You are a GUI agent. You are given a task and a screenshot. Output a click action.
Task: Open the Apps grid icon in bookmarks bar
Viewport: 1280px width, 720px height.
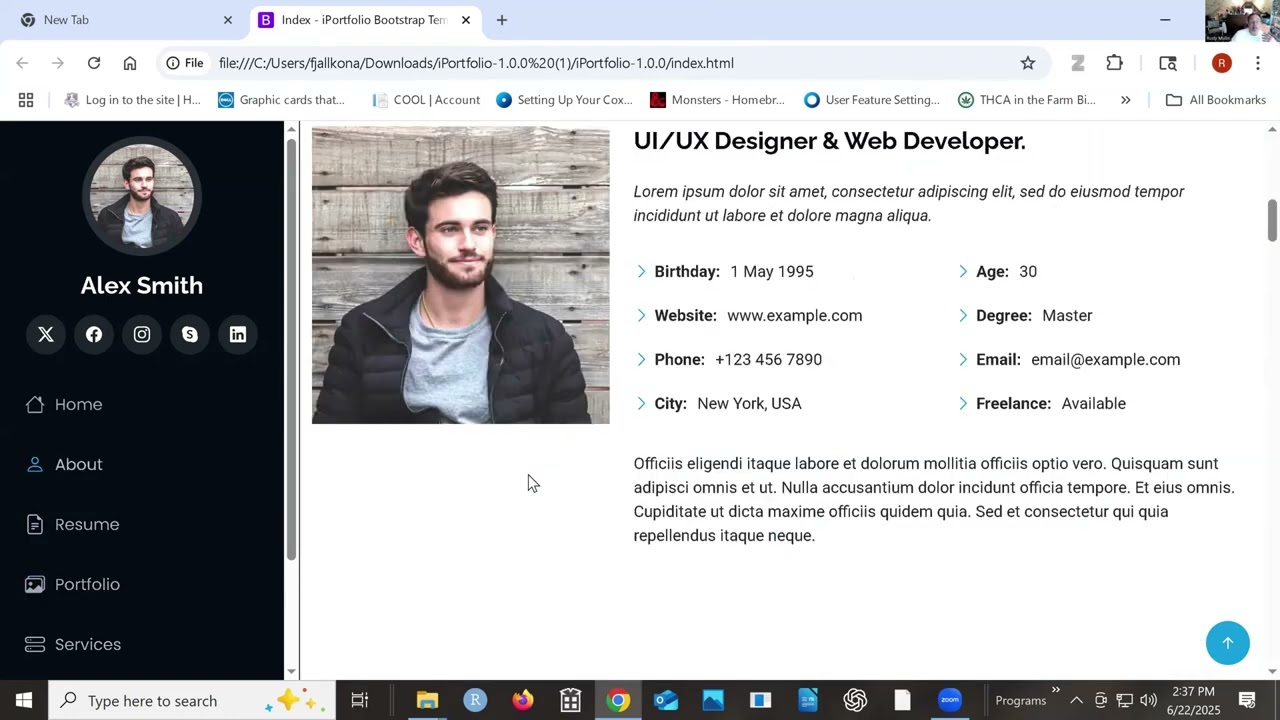pyautogui.click(x=26, y=100)
